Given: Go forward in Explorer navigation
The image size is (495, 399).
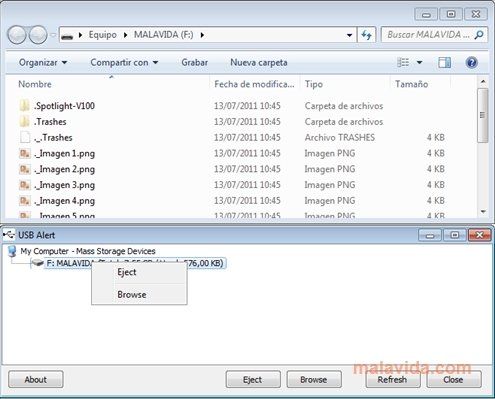Looking at the screenshot, I should pyautogui.click(x=38, y=35).
